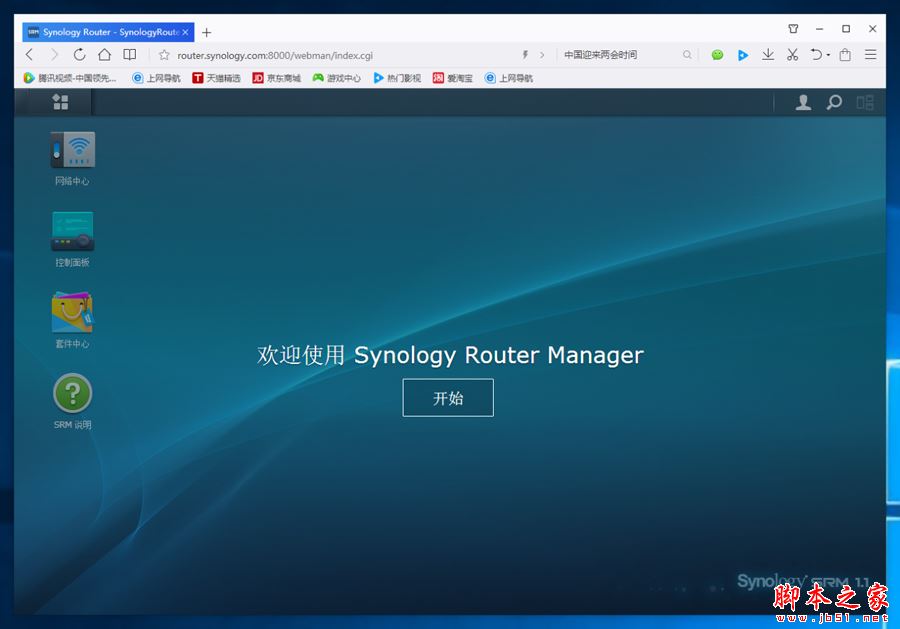Open the last 上网导航 bookmark
900x629 pixels.
[509, 77]
